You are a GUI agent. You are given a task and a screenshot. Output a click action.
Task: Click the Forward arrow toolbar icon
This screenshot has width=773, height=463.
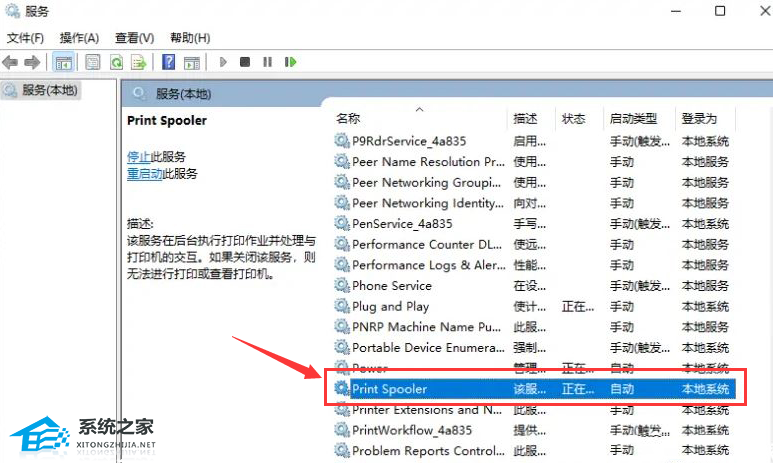tap(32, 62)
